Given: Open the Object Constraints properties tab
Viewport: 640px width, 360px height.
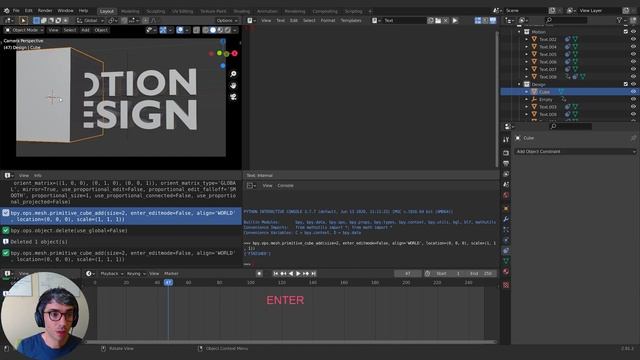Looking at the screenshot, I should 506,251.
